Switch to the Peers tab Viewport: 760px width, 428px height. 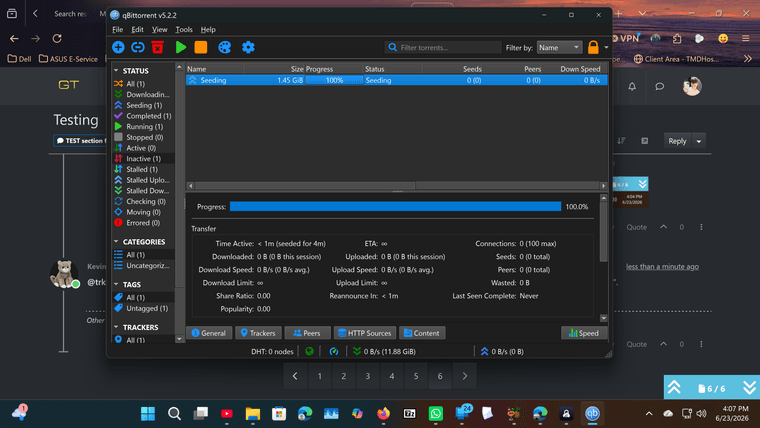(307, 333)
